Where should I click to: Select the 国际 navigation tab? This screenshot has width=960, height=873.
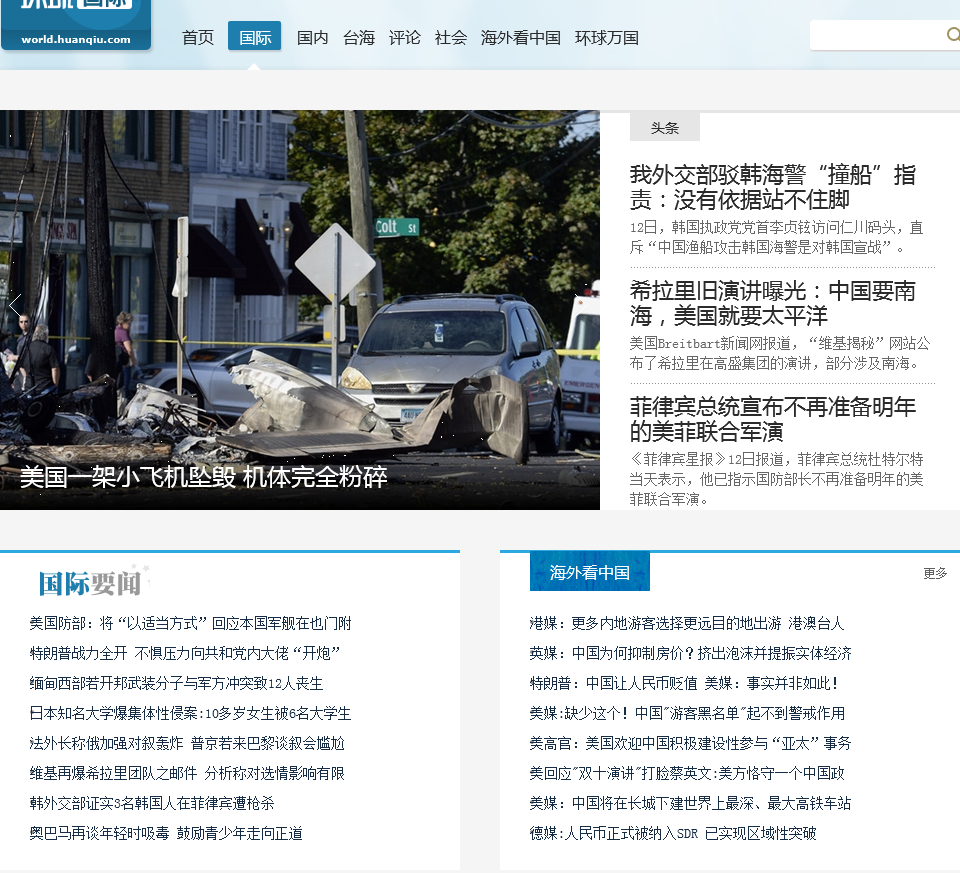pos(255,36)
